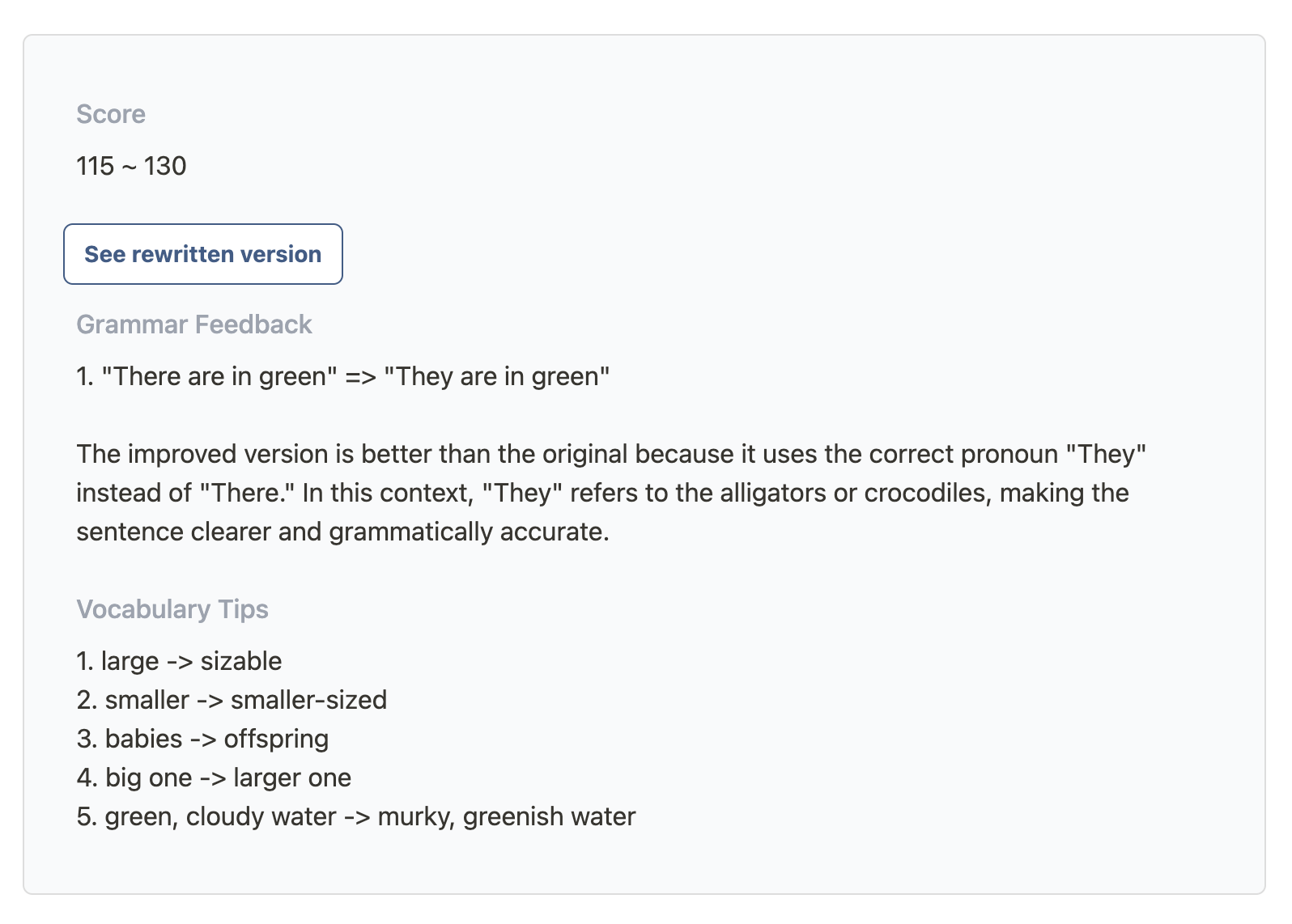Click the grammar correction line "There are in green"
Screen dimensions: 1292x924
(x=343, y=376)
